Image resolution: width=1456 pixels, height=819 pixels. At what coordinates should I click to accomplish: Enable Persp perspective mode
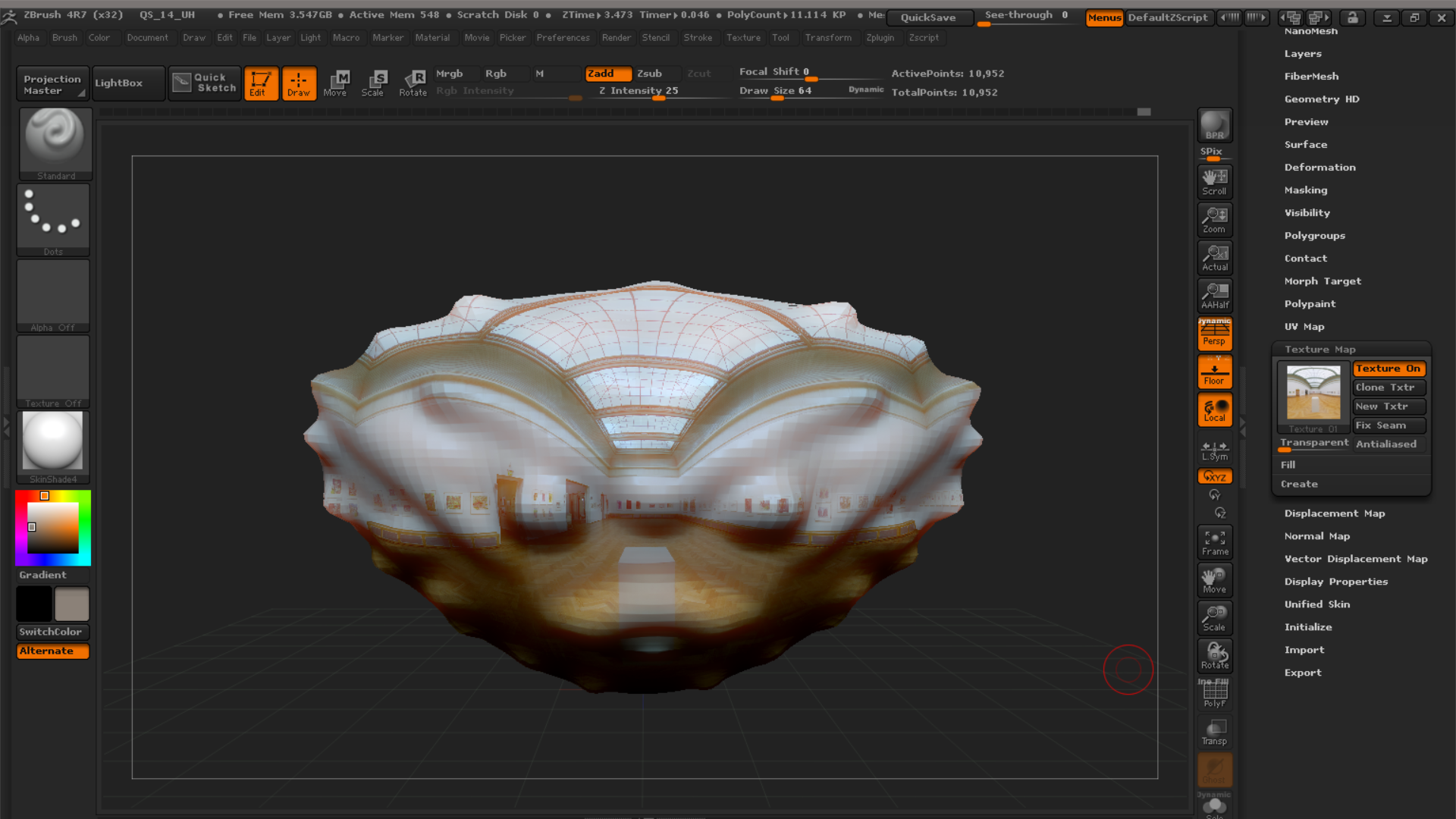pos(1214,334)
